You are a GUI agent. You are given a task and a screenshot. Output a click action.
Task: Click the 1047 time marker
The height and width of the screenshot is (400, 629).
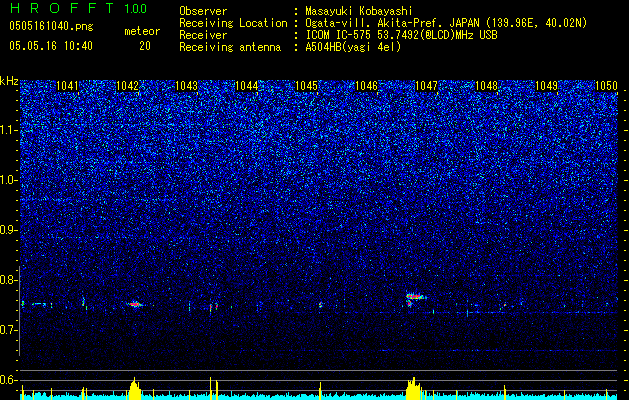(426, 86)
